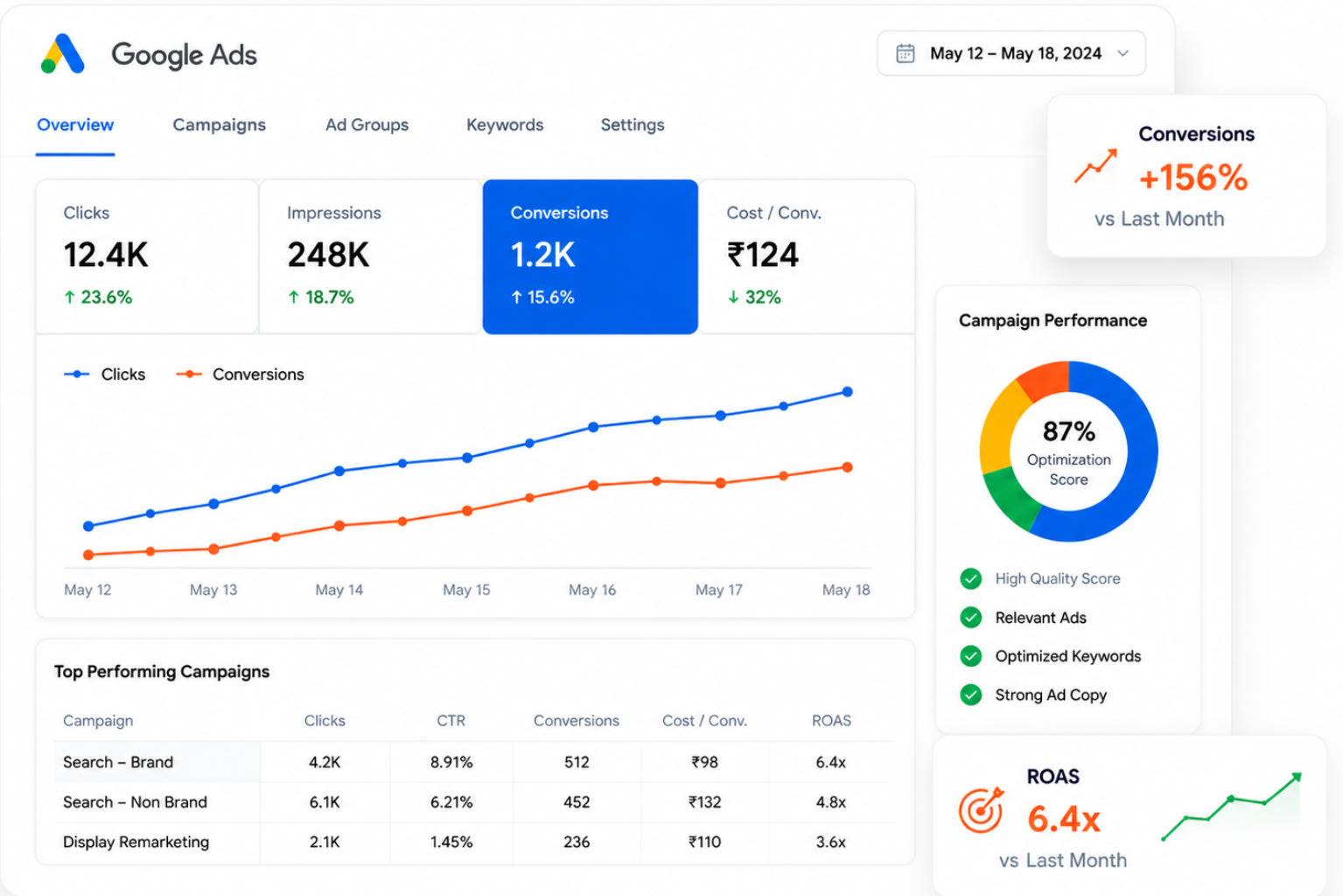Select the Cost / Conv. metric card
1343x896 pixels.
click(808, 256)
